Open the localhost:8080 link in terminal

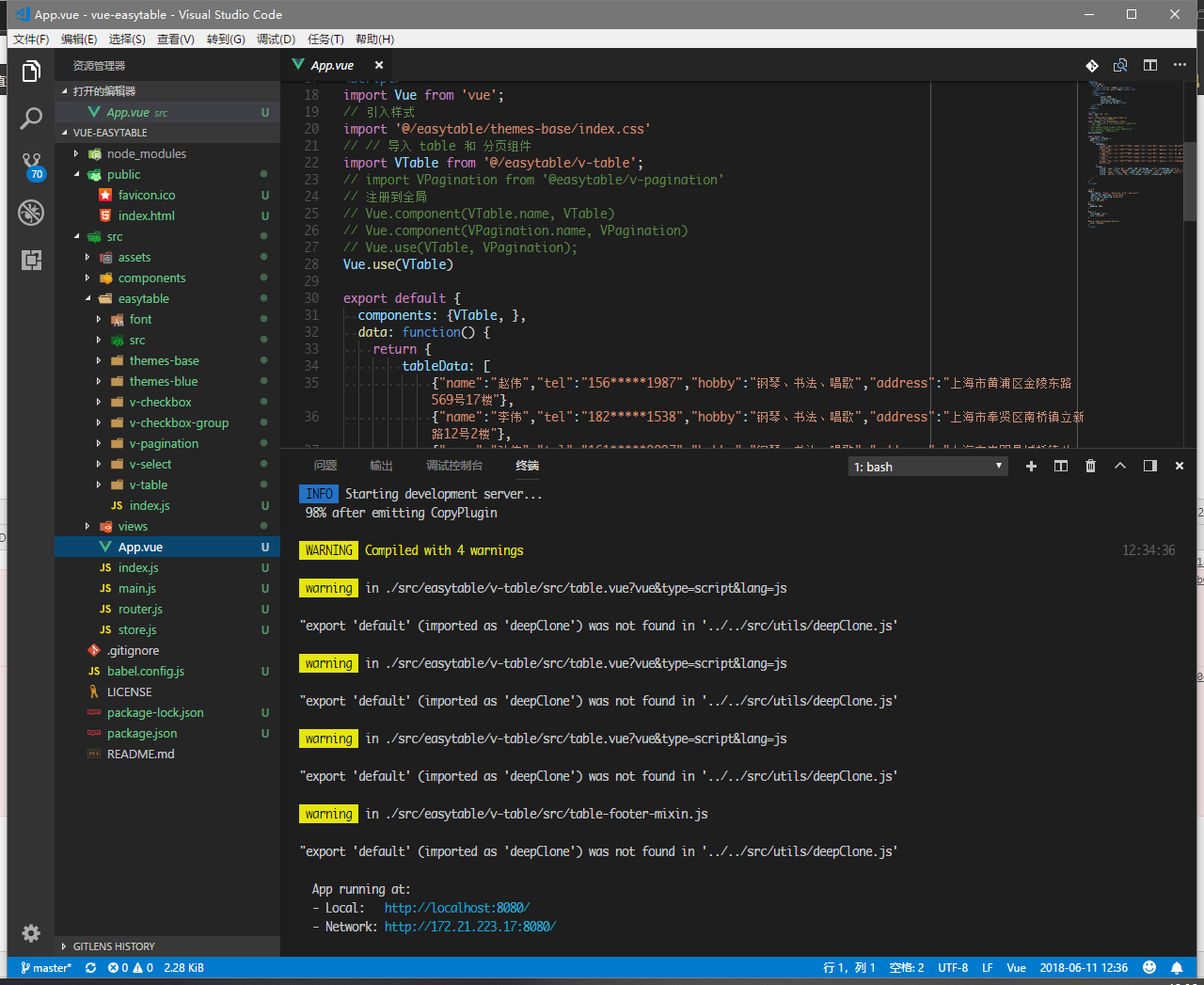[x=456, y=908]
